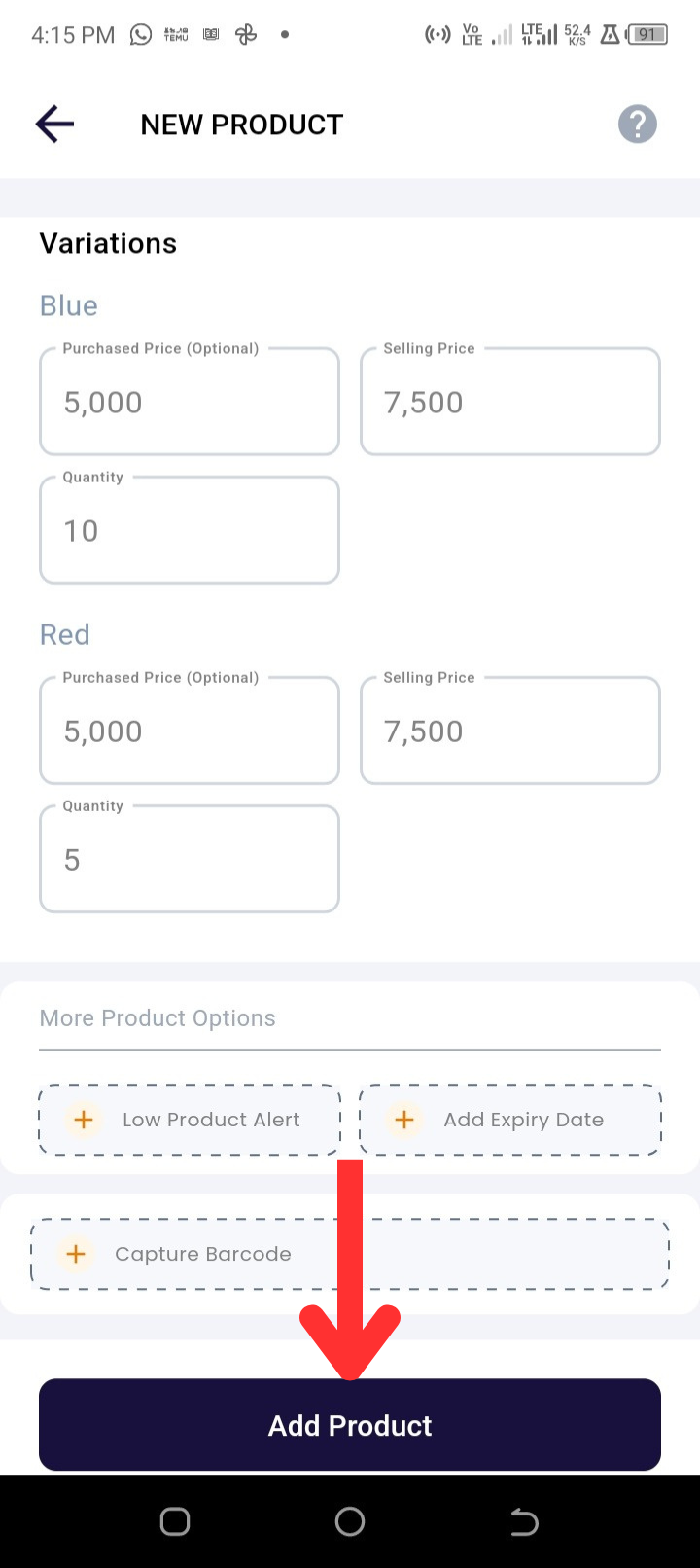The width and height of the screenshot is (700, 1568).
Task: Edit the Blue variation Purchased Price field
Action: click(190, 401)
